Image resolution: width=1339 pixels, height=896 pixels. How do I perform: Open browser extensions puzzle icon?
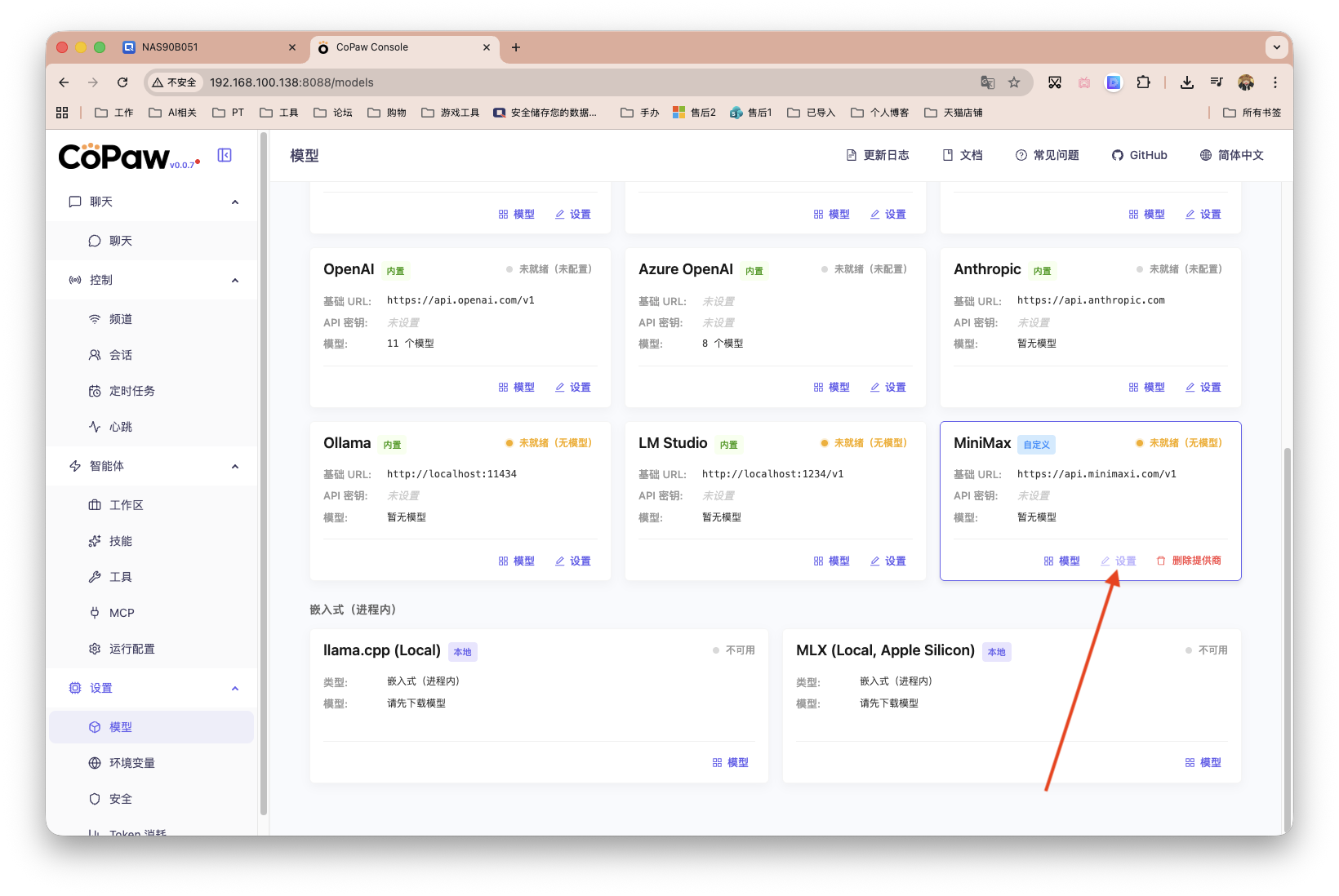coord(1143,82)
